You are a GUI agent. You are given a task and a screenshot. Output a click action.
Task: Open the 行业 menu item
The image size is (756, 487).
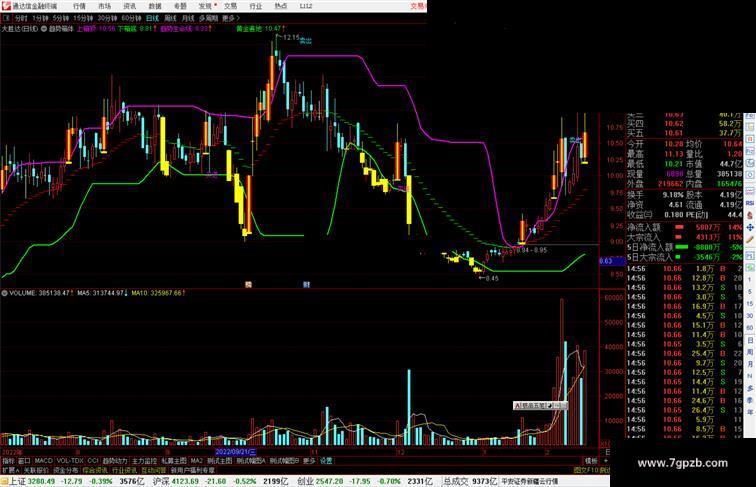[256, 6]
